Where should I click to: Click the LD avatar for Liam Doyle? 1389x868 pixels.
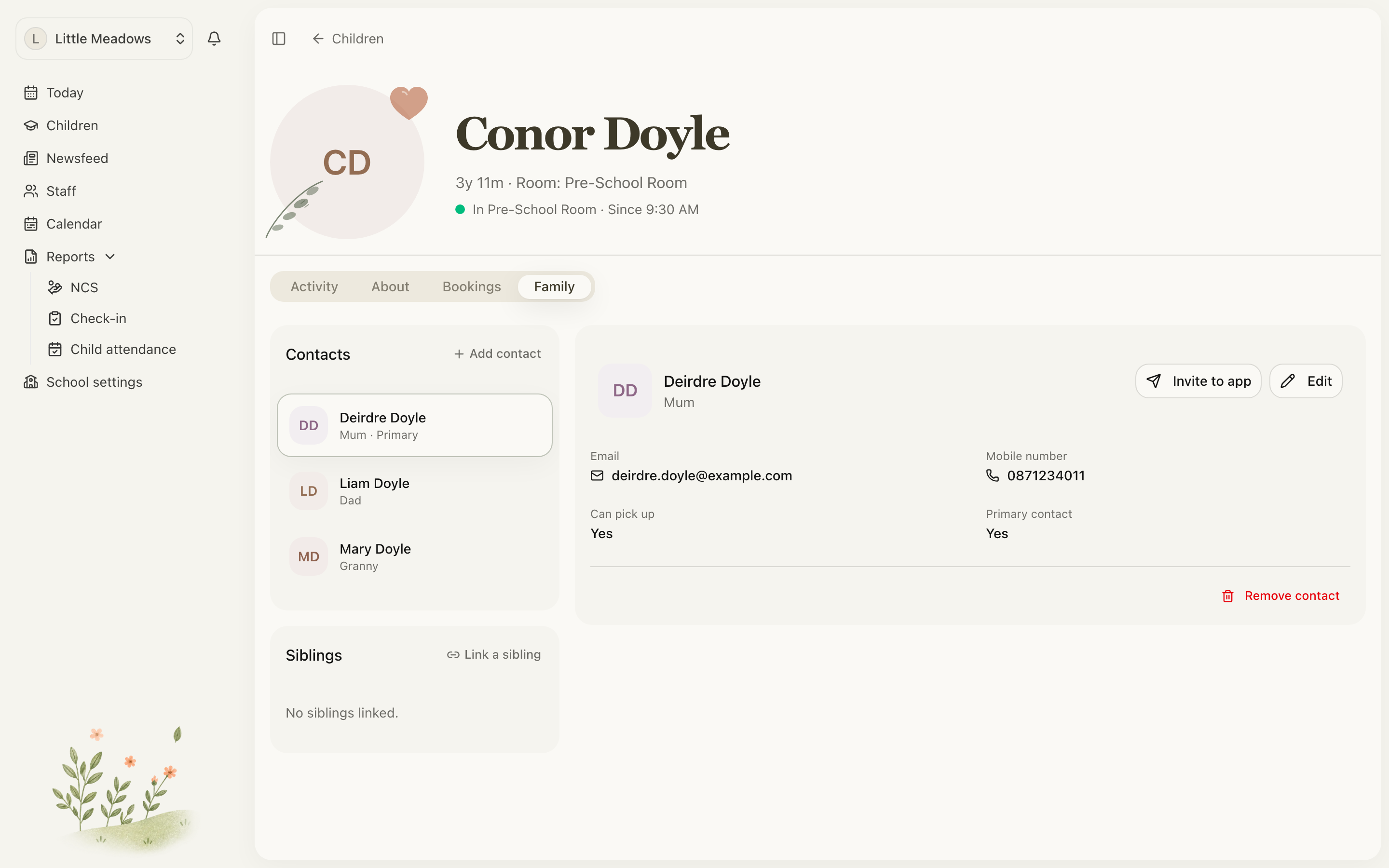[x=308, y=491]
